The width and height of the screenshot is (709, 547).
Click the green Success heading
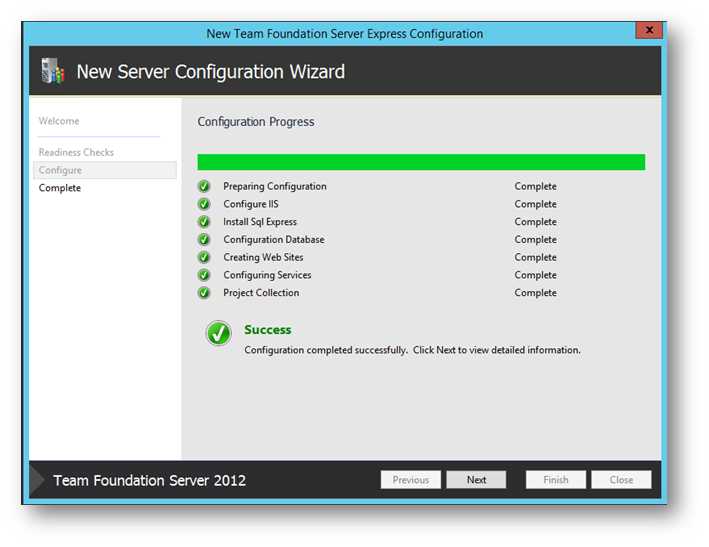268,330
